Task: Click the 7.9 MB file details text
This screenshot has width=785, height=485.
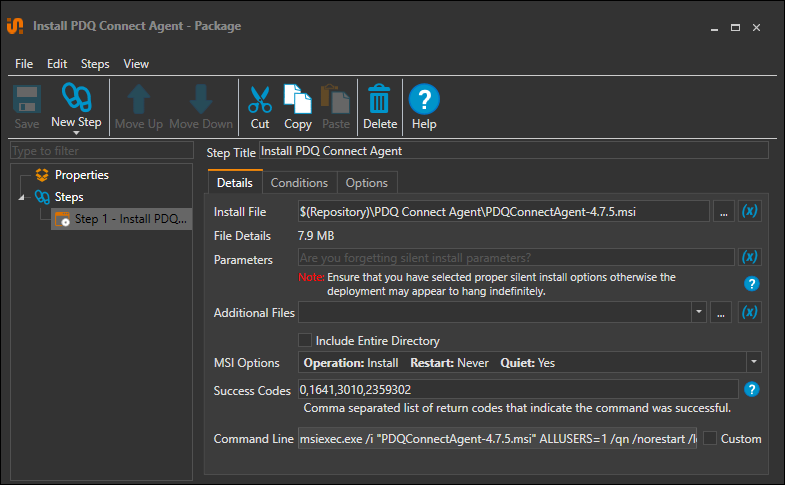Action: point(316,236)
